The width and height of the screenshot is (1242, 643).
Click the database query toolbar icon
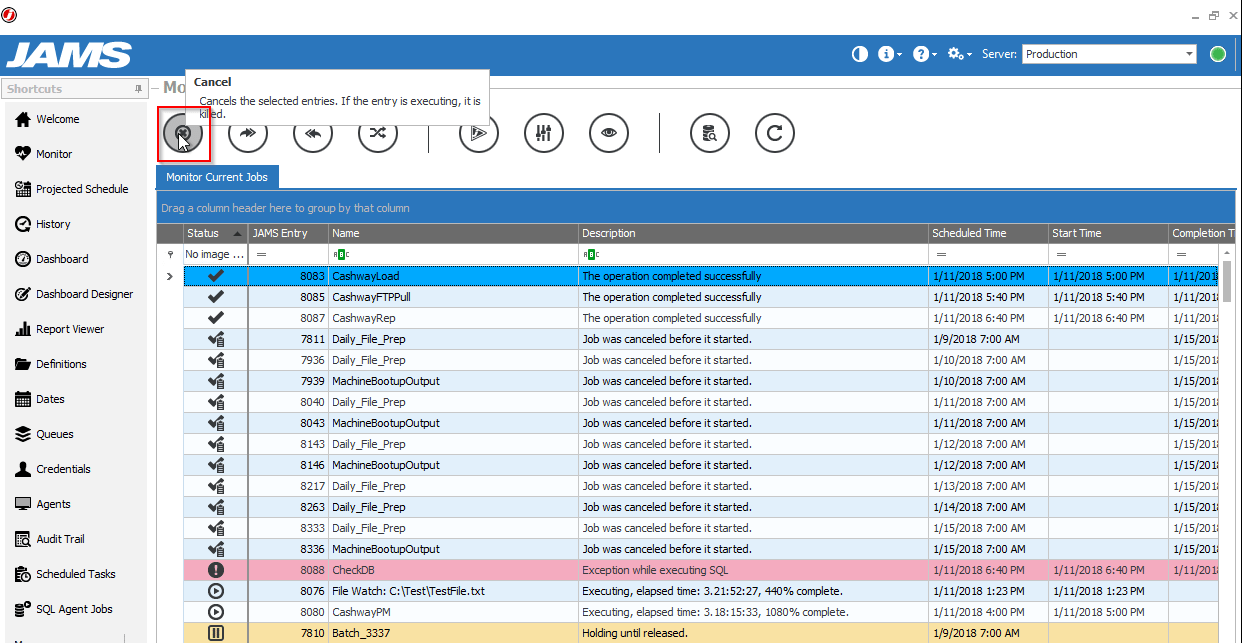709,132
